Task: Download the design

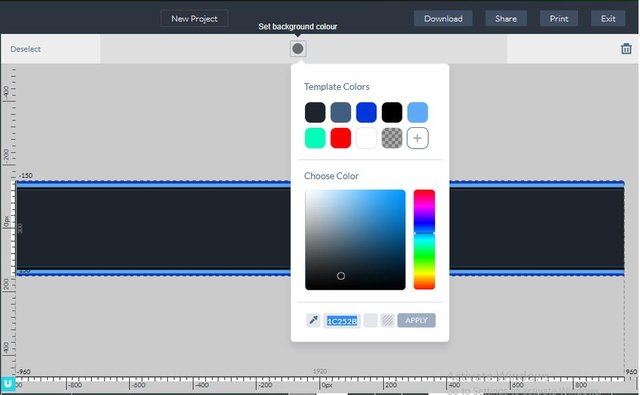Action: 443,18
